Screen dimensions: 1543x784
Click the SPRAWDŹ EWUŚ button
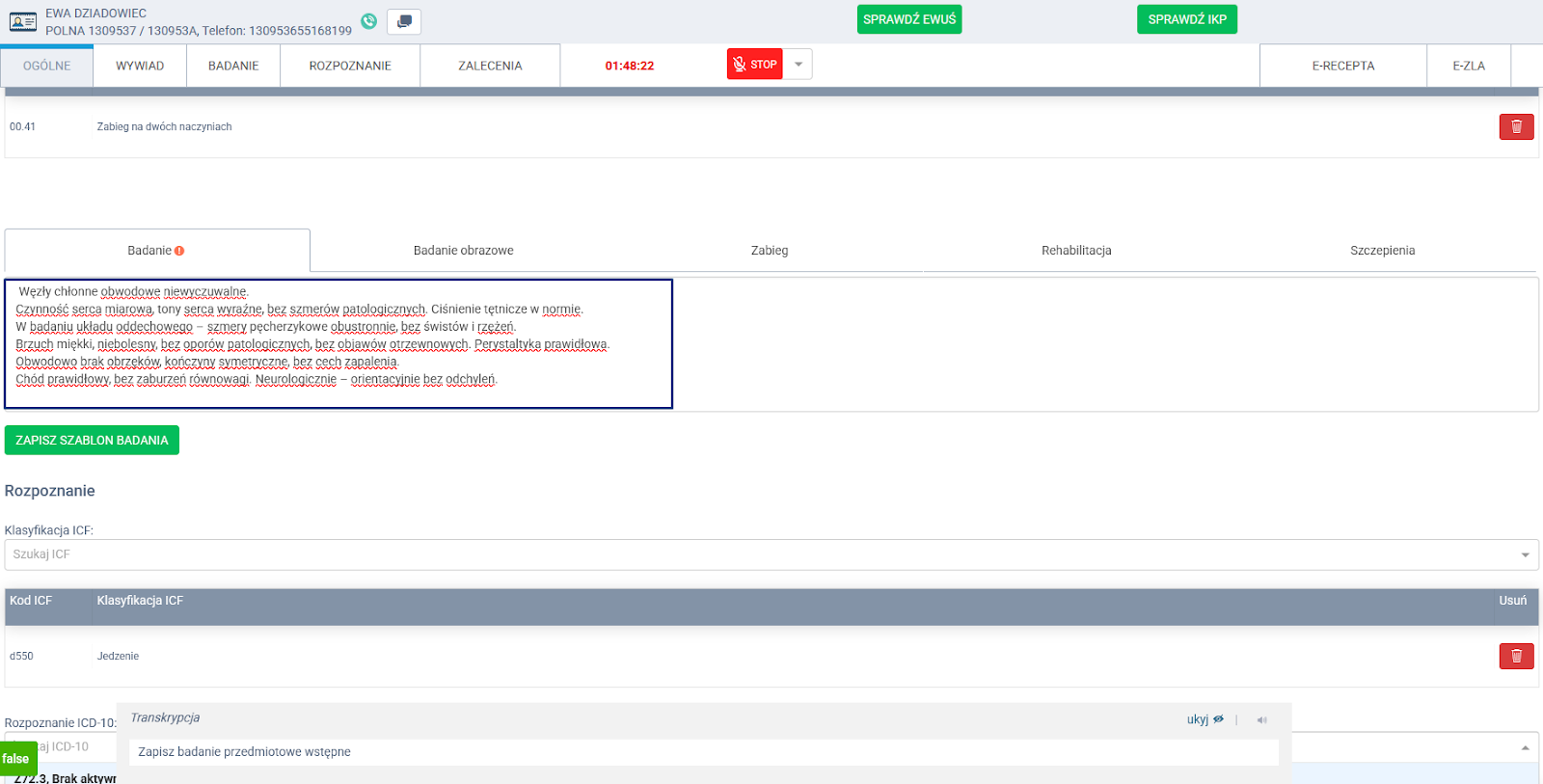click(x=908, y=19)
